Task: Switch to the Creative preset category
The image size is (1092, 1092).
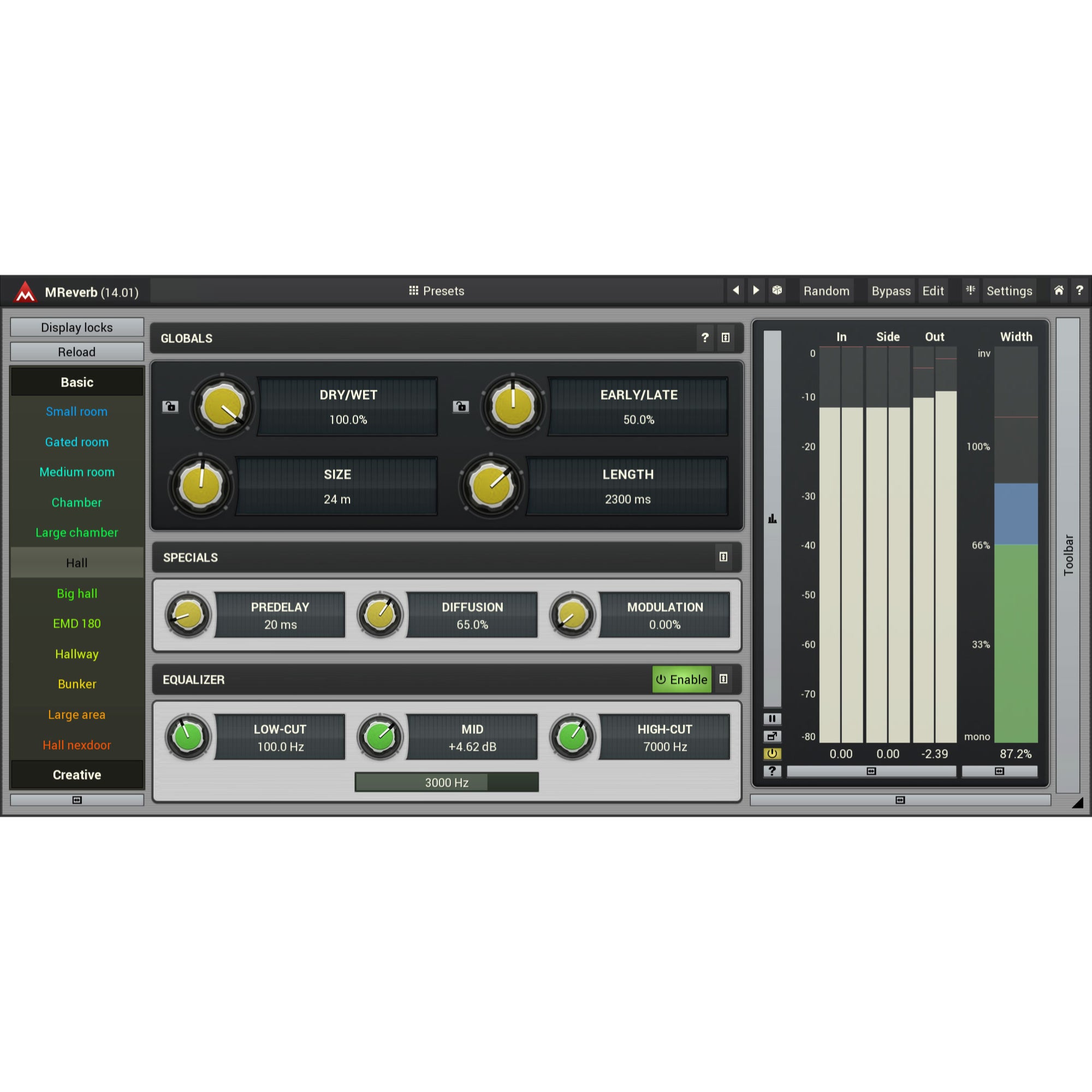Action: pos(77,775)
